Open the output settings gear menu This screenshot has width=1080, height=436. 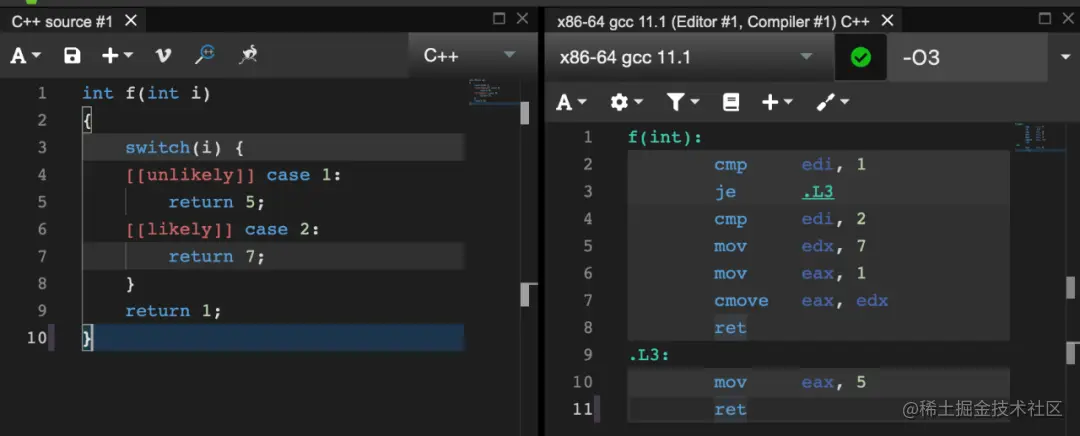click(626, 103)
